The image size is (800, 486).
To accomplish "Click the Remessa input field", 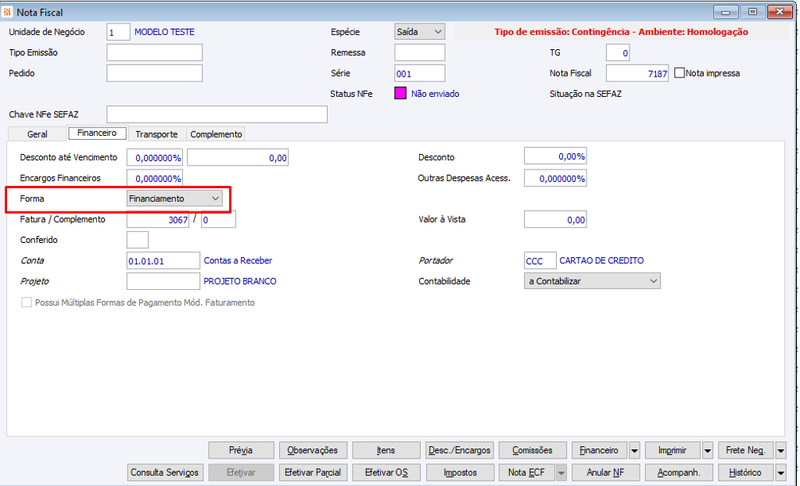I will click(419, 53).
